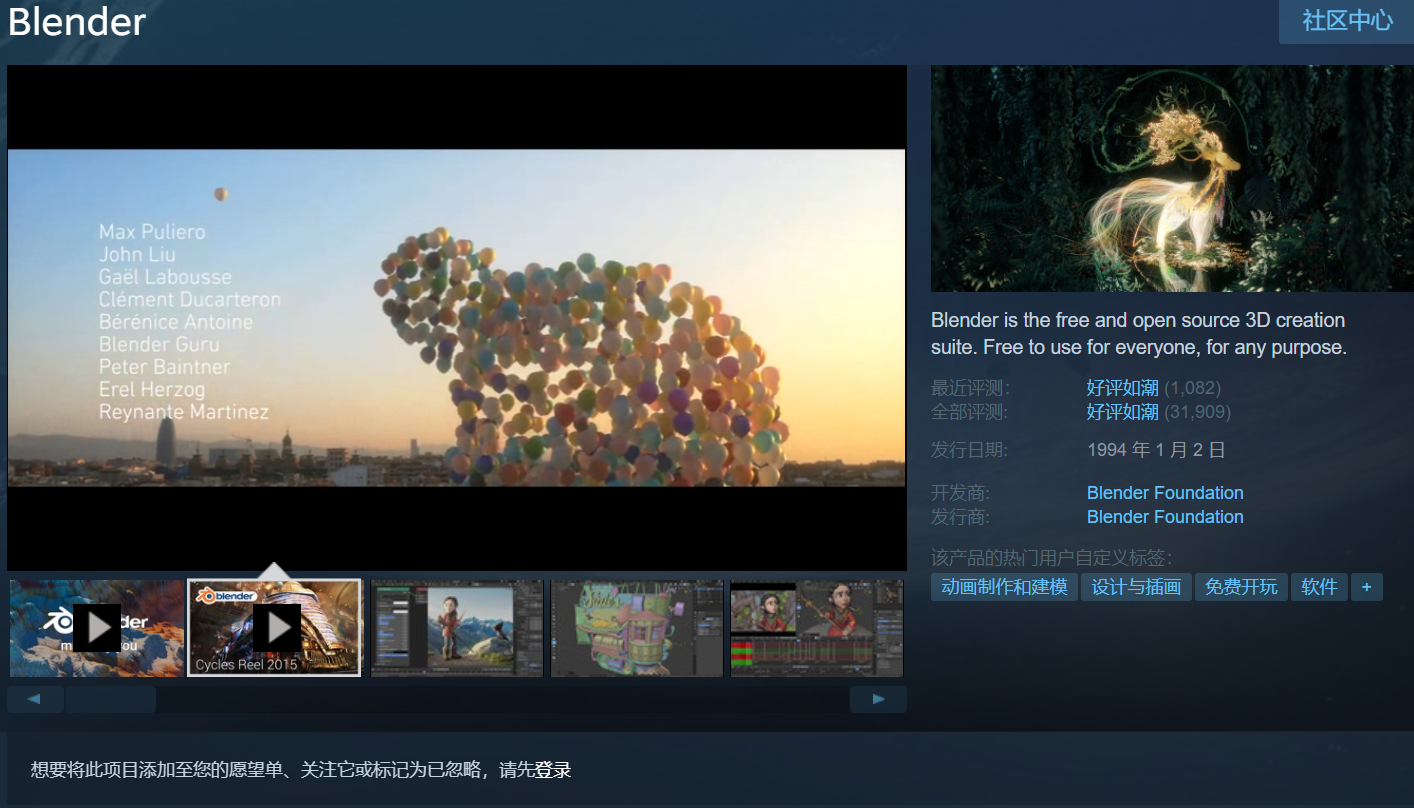The image size is (1414, 808).
Task: Click 登录 to sign in
Action: (555, 770)
